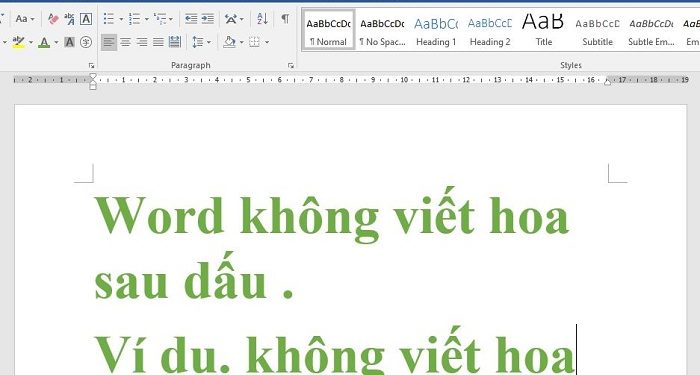Highlight text with yellow highlighter
The width and height of the screenshot is (700, 375).
[x=18, y=42]
